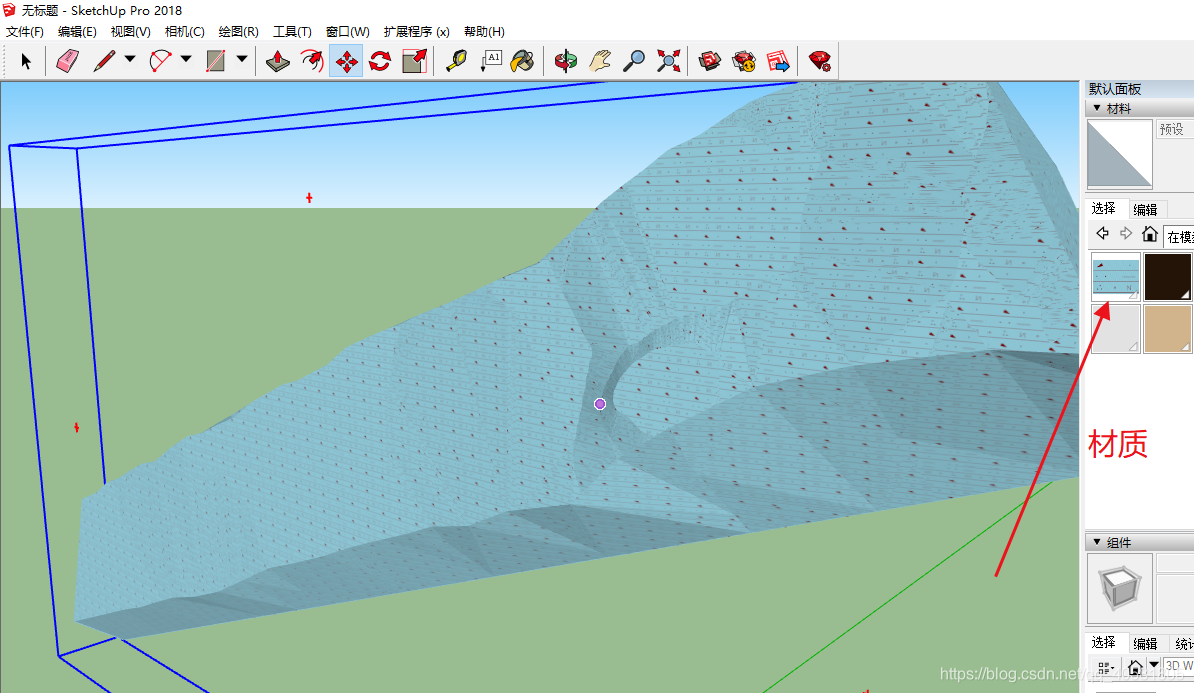1194x693 pixels.
Task: Click materials In Model home icon
Action: coord(1150,233)
